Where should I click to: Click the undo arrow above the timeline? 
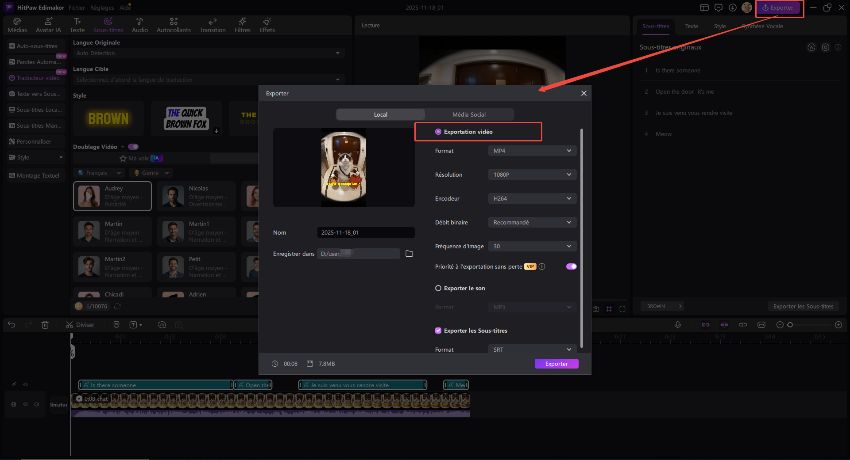(x=10, y=325)
